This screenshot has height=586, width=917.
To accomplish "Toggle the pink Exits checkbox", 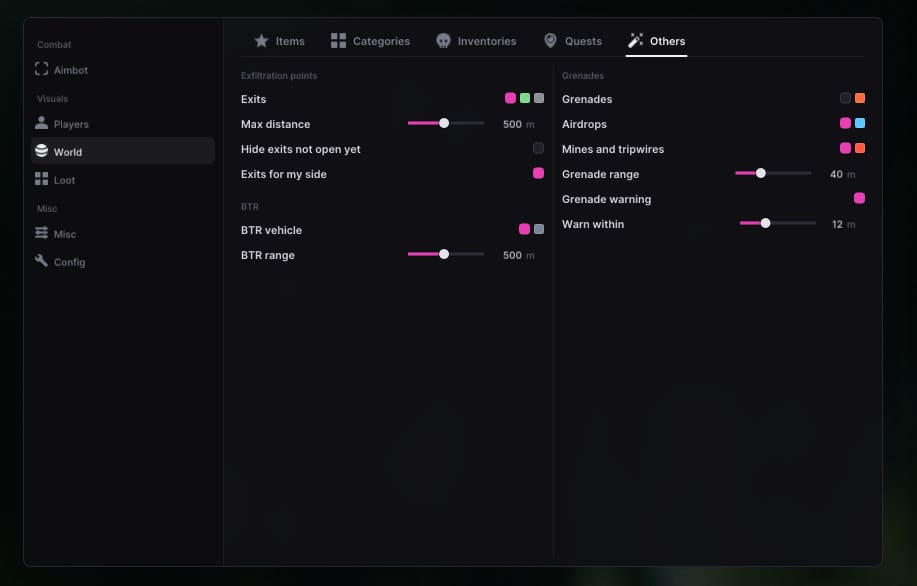I will pyautogui.click(x=511, y=98).
